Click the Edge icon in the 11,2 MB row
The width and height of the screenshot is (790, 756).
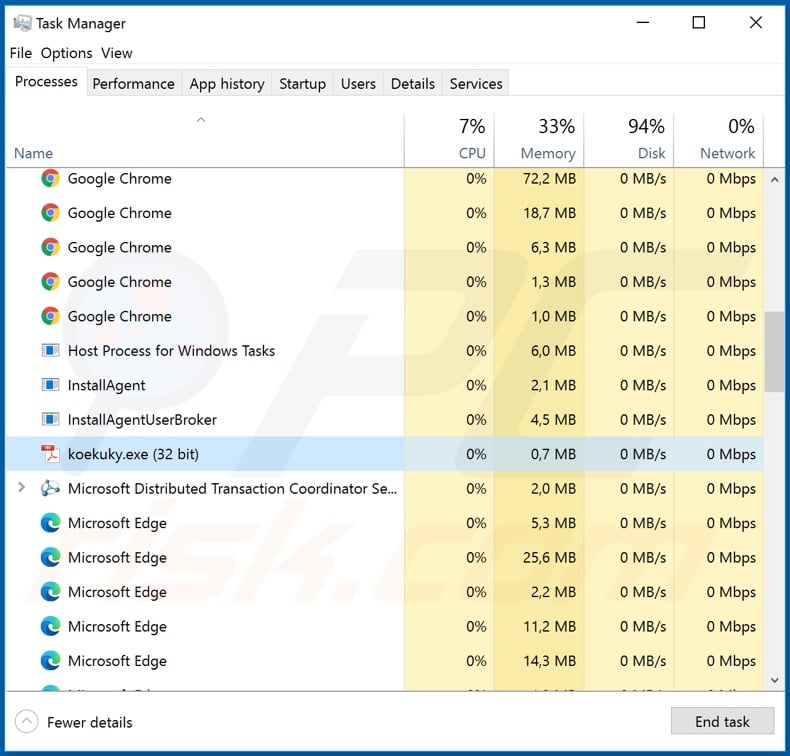pos(50,626)
